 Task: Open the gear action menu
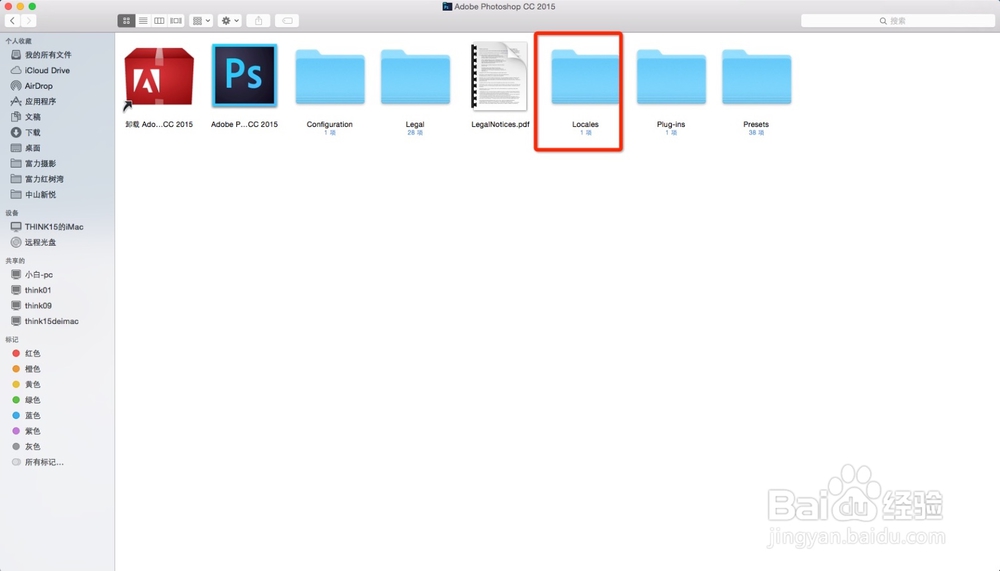230,21
